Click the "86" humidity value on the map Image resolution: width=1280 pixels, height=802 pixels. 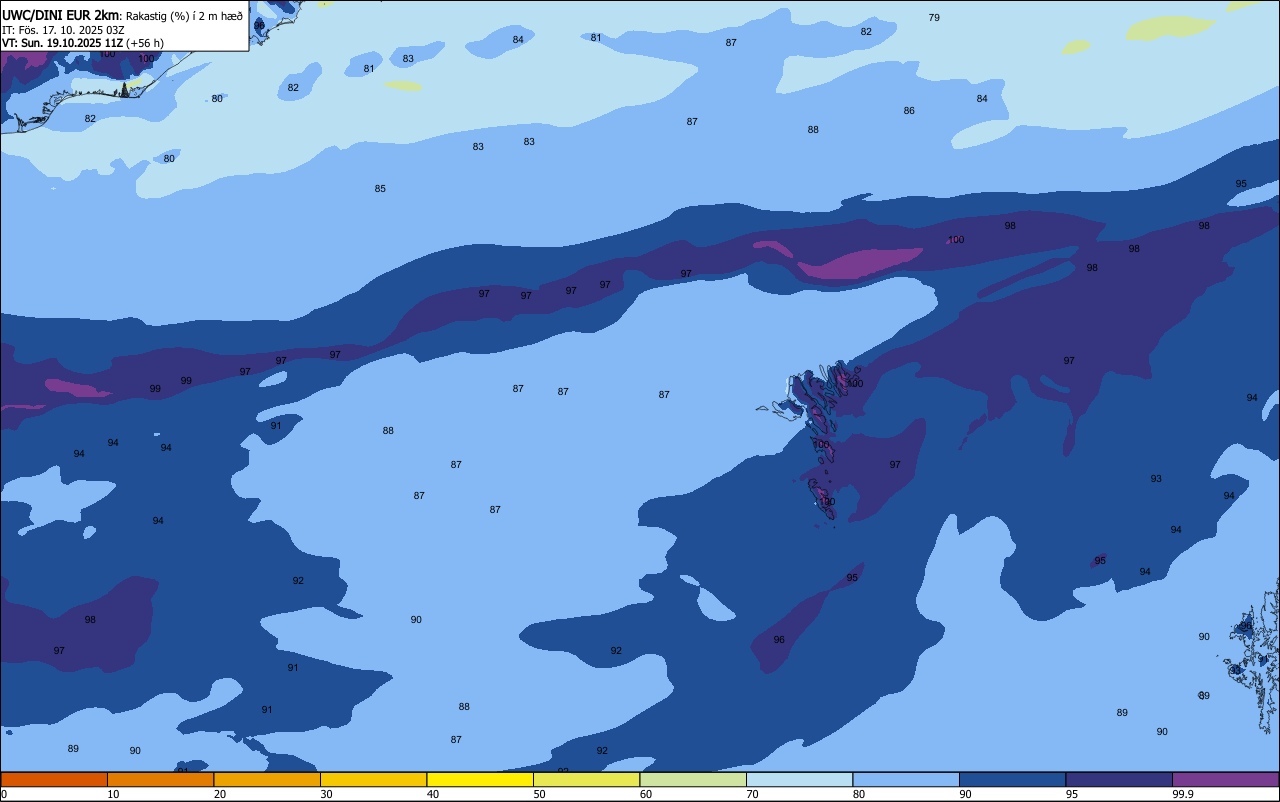(909, 111)
